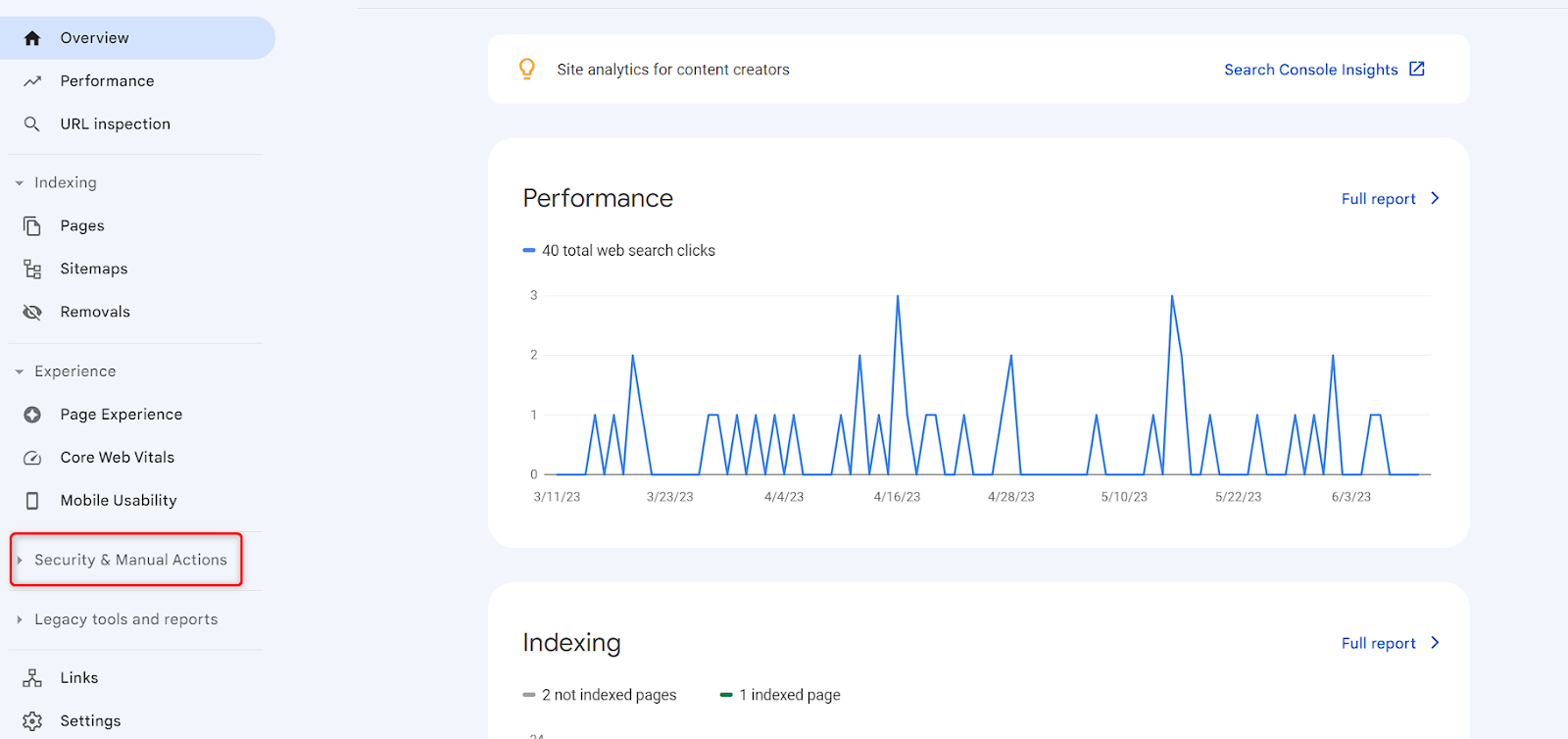Click the Removals crossed-eye icon

(32, 313)
